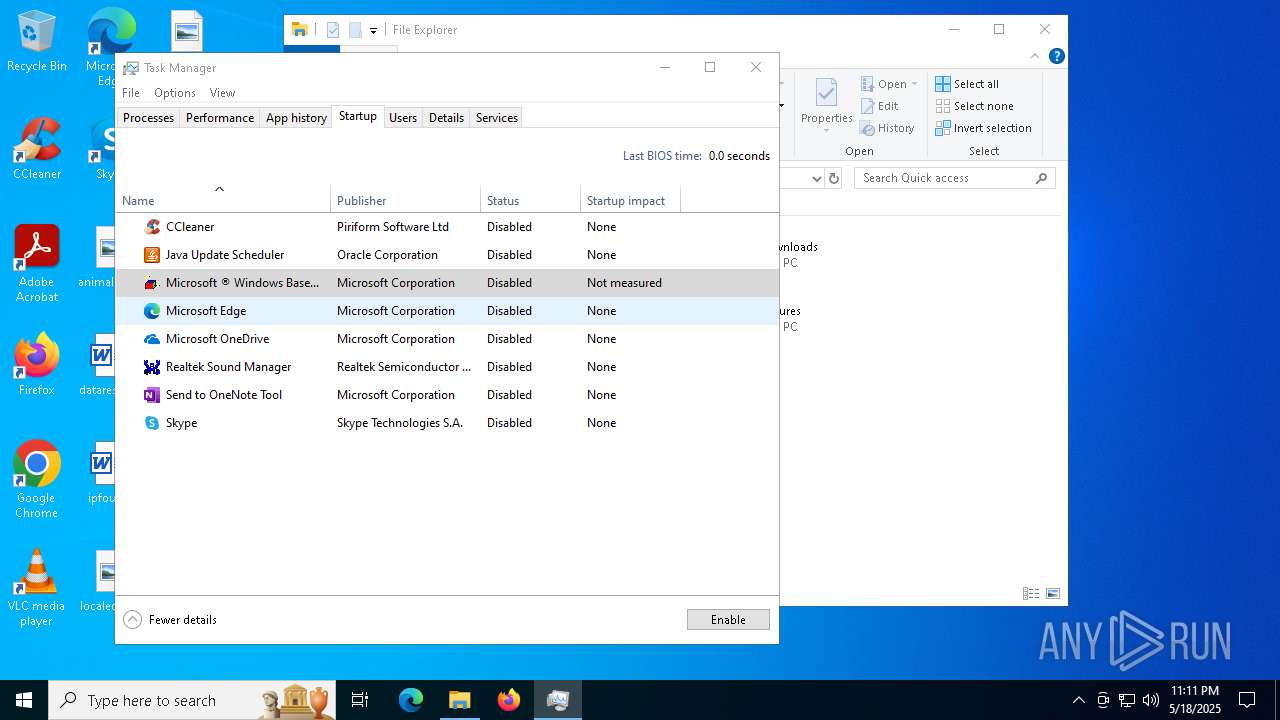1280x720 pixels.
Task: Sort by the Publisher column header
Action: point(406,198)
